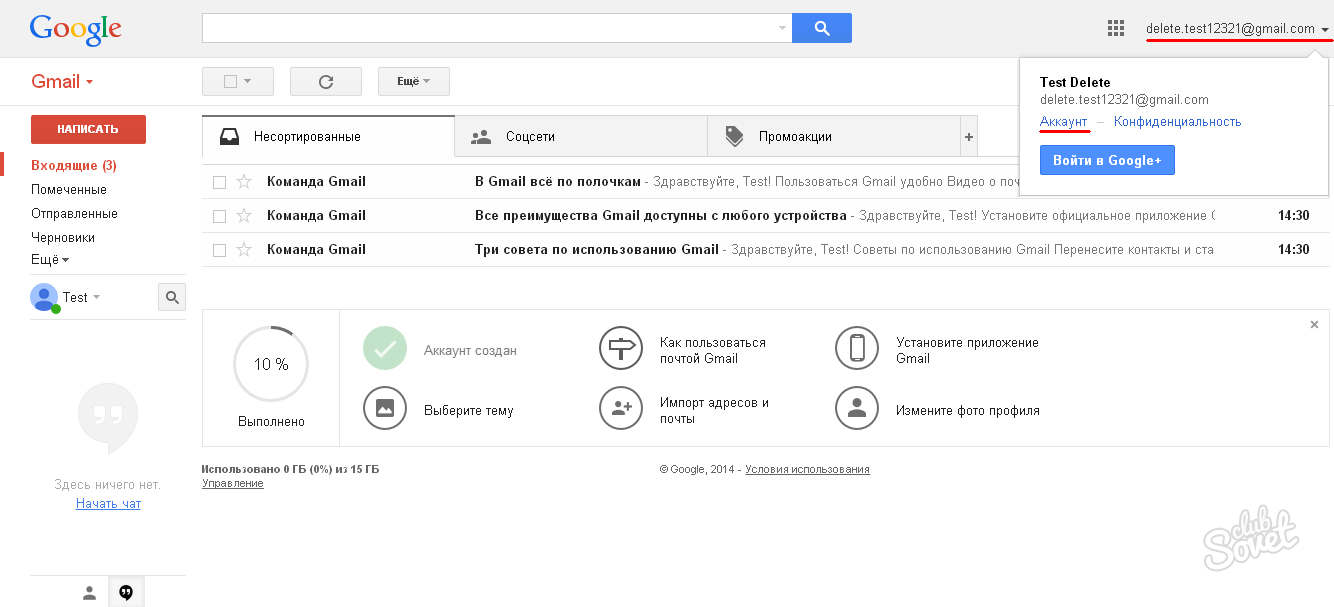The height and width of the screenshot is (607, 1334).
Task: Click the 'Использовано 0 ГБ (0%) из 15 ГБ' text
Action: [290, 469]
